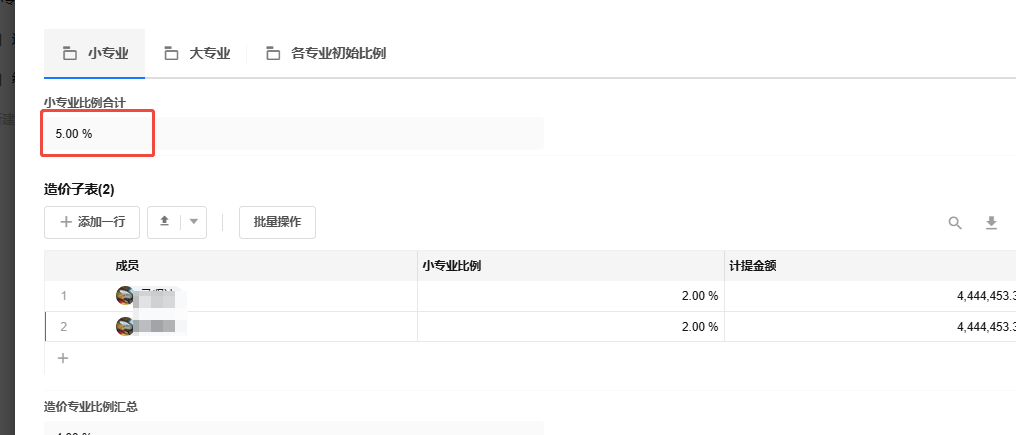Switch to the 小专业 tab
Image resolution: width=1016 pixels, height=435 pixels.
coord(95,54)
